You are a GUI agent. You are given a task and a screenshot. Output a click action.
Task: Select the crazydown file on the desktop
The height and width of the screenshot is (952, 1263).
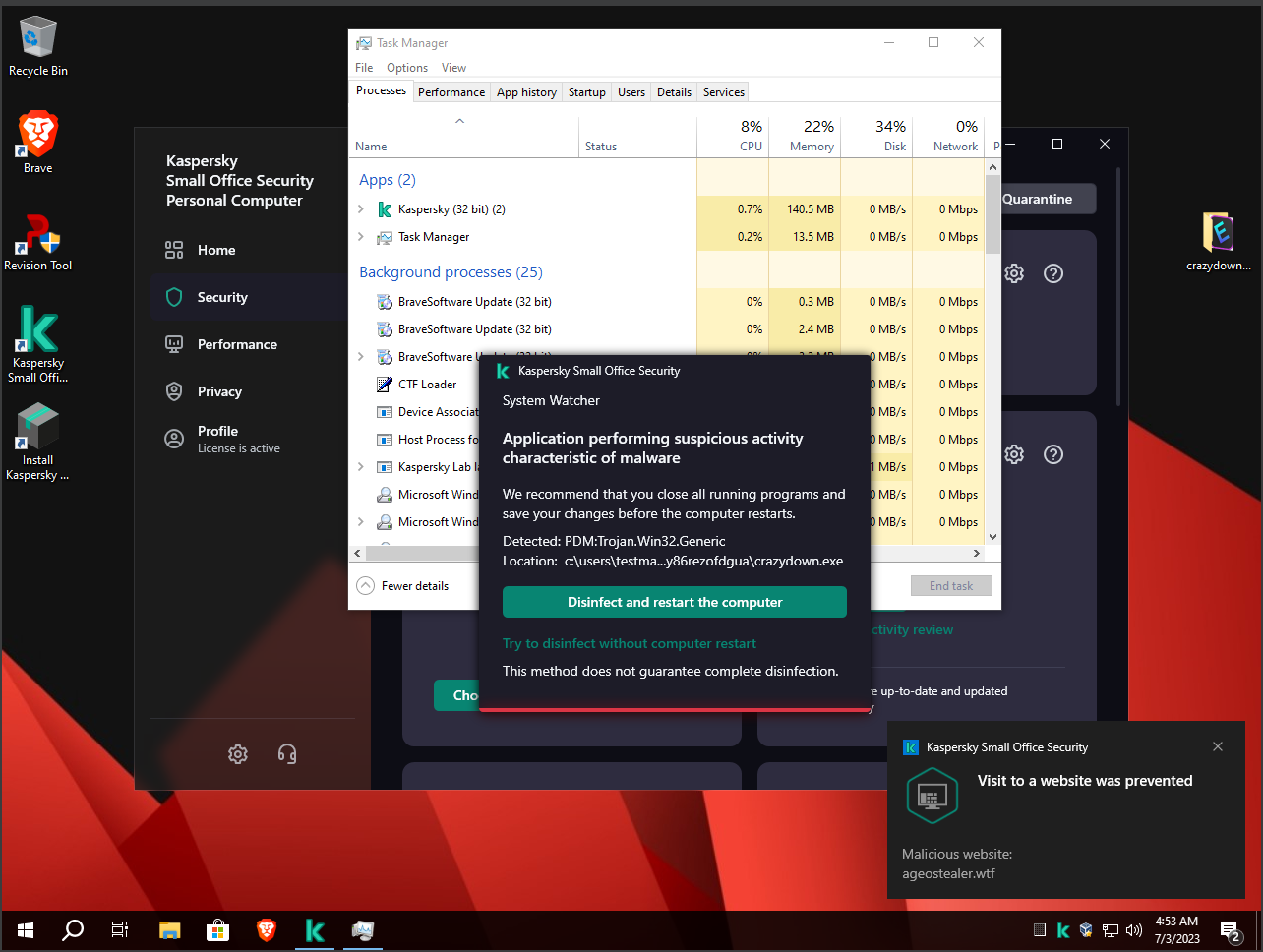pos(1219,242)
